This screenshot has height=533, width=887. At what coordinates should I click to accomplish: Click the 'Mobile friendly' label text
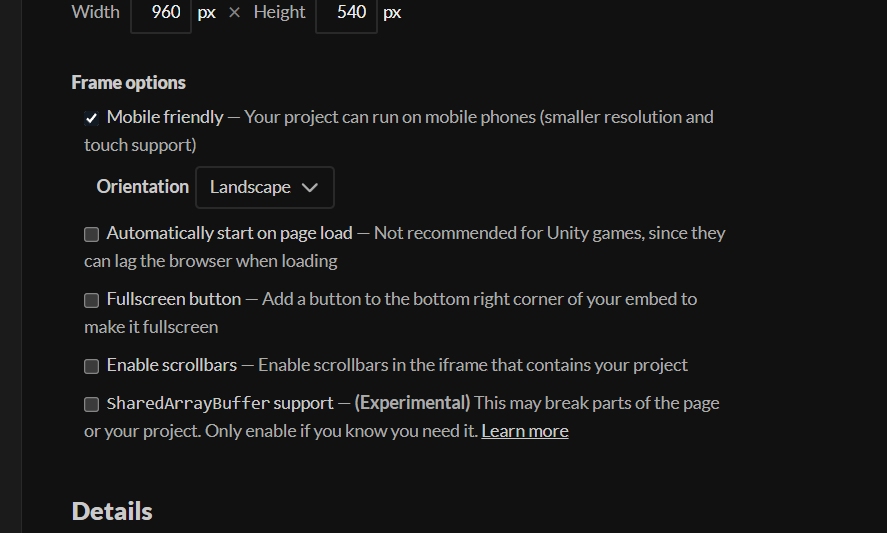point(165,117)
